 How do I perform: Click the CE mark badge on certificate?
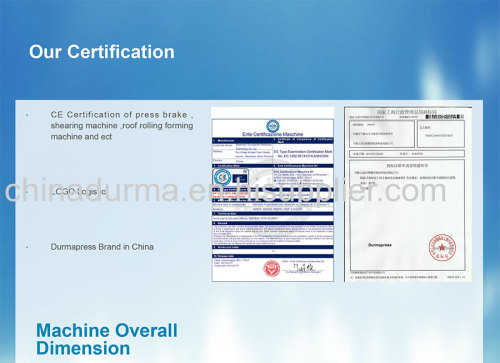pos(222,177)
